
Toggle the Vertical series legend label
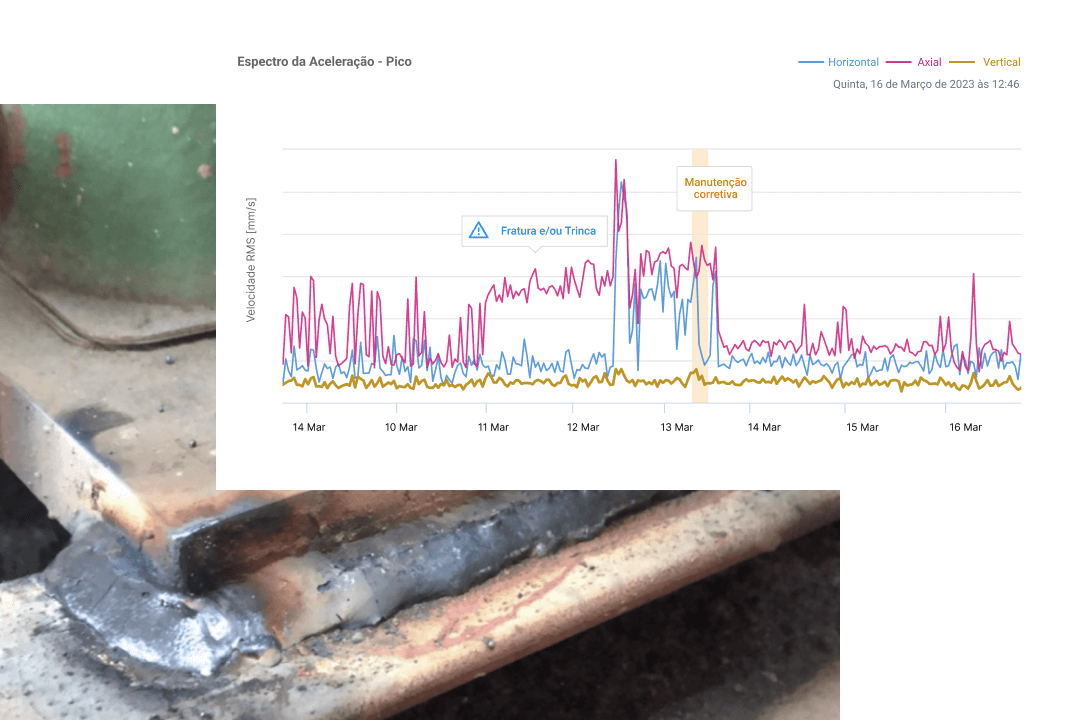point(1001,62)
